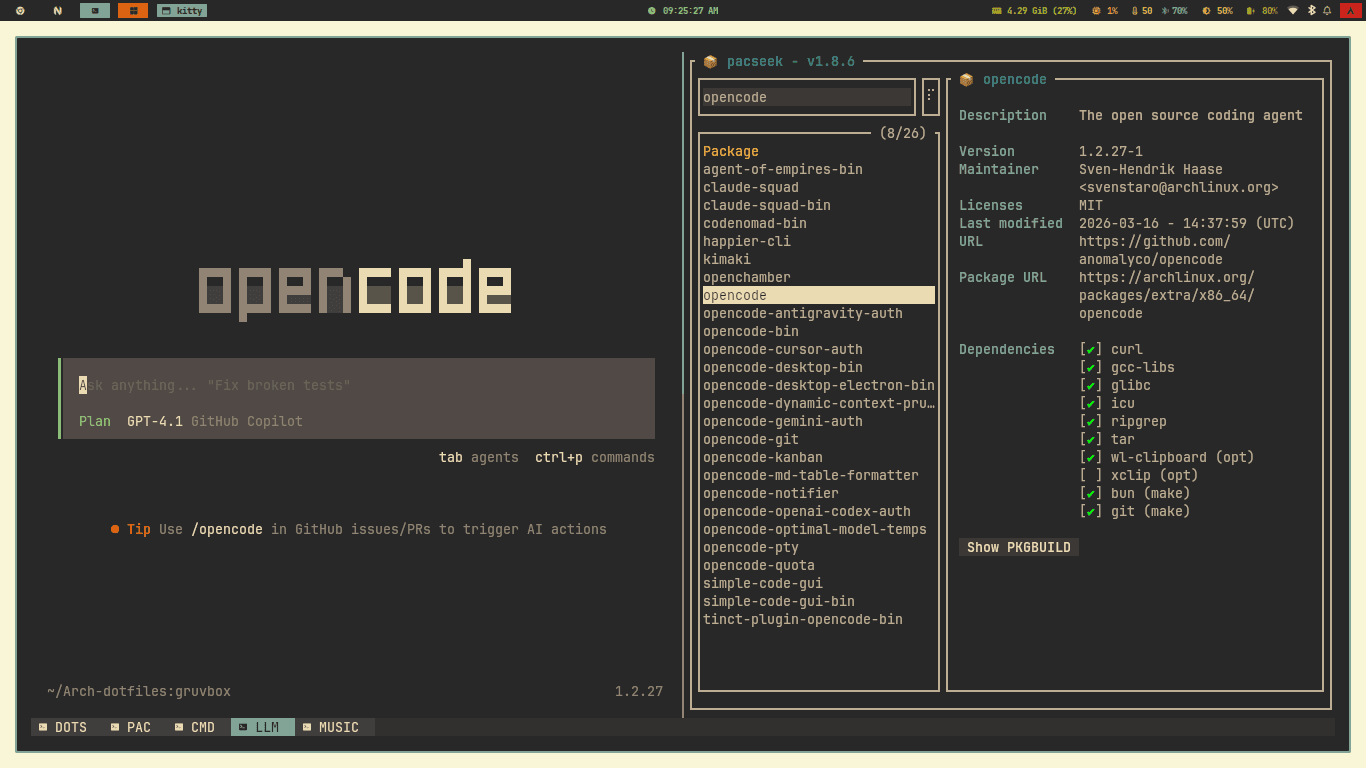The width and height of the screenshot is (1366, 768).
Task: Click the terminal icon on CMD tab
Action: click(179, 727)
